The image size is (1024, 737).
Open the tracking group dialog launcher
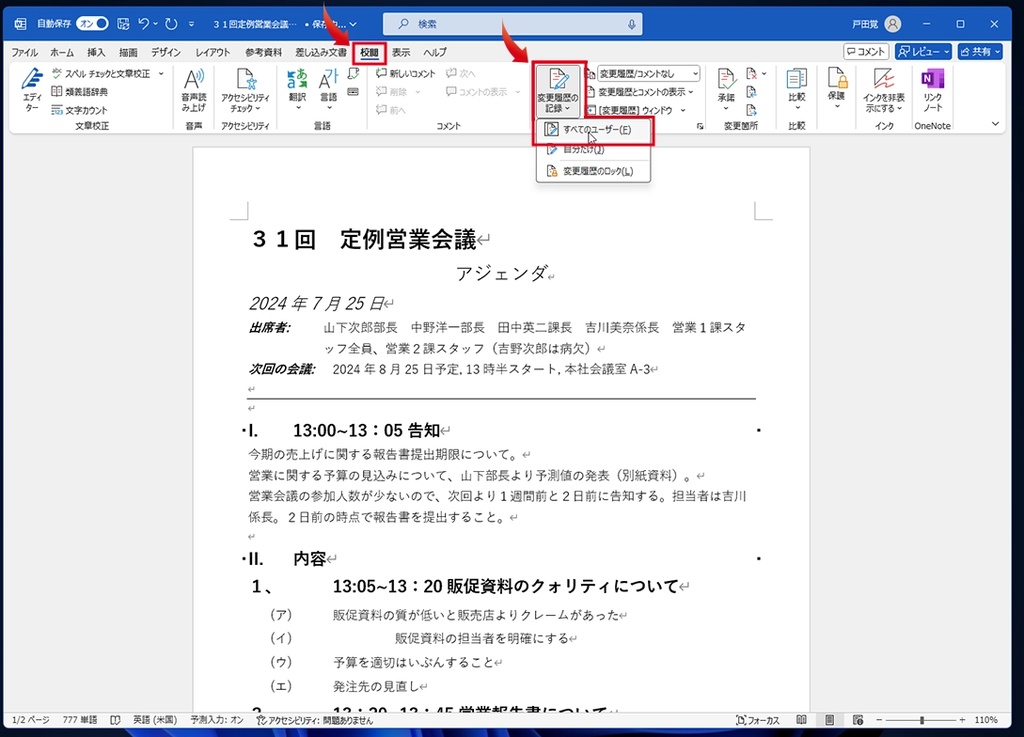[x=700, y=126]
